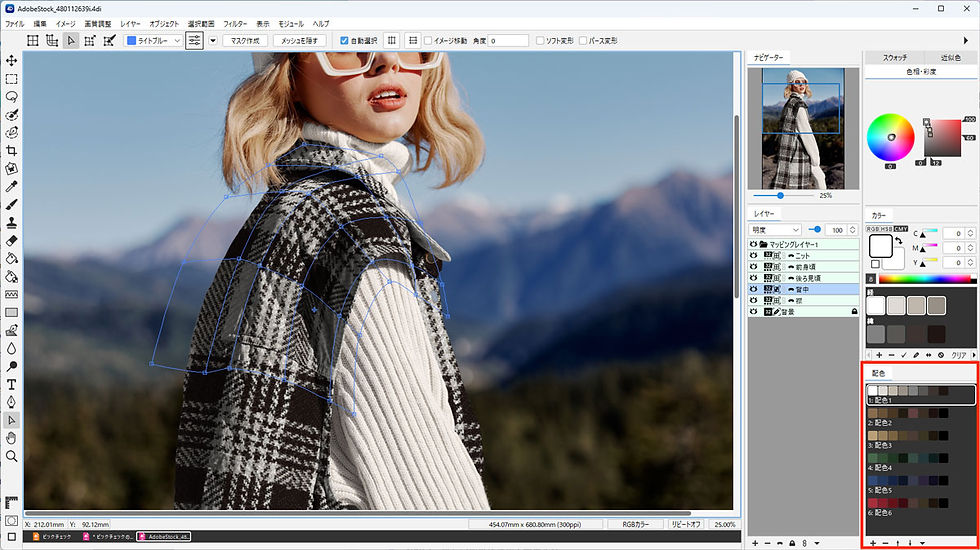Hide the 背景 layer
The width and height of the screenshot is (980, 550).
coord(753,311)
